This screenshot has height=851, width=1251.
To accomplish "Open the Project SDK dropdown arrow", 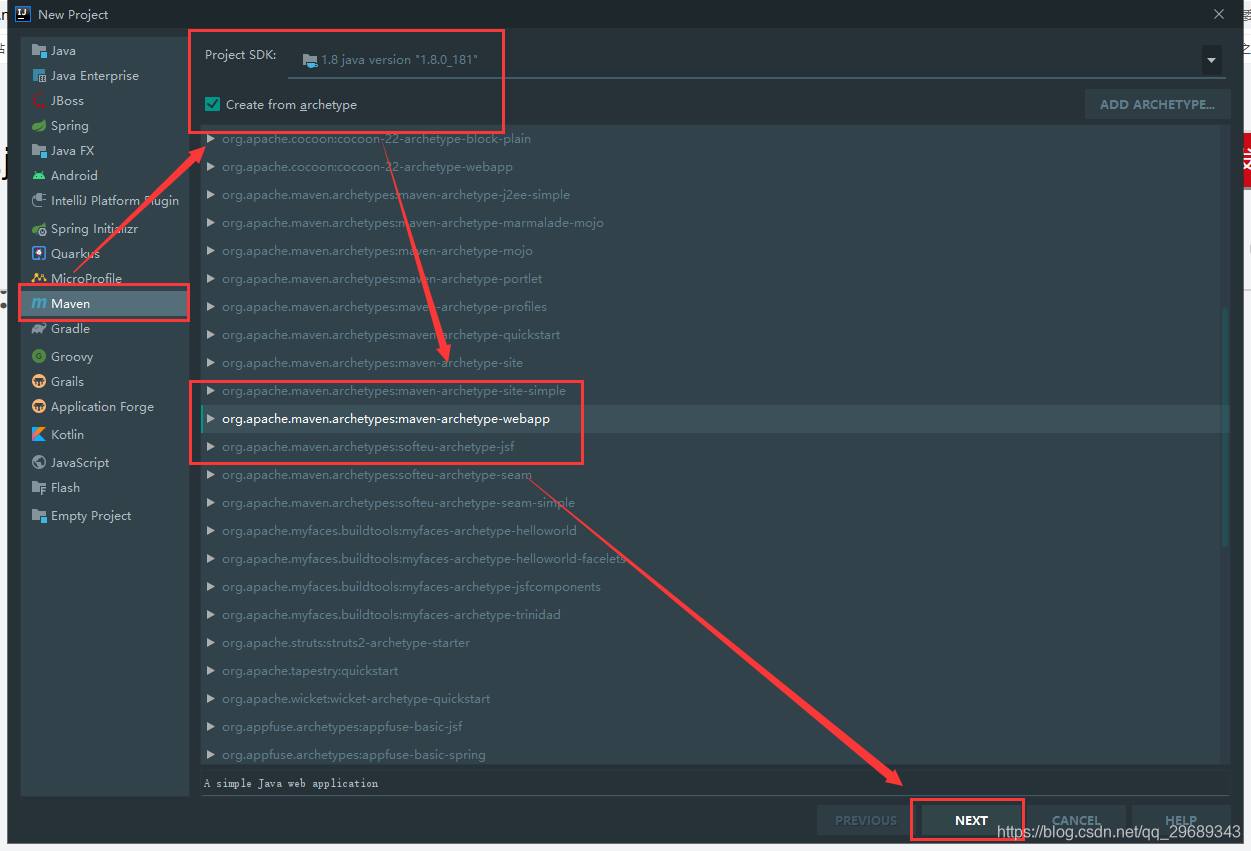I will [x=1211, y=60].
